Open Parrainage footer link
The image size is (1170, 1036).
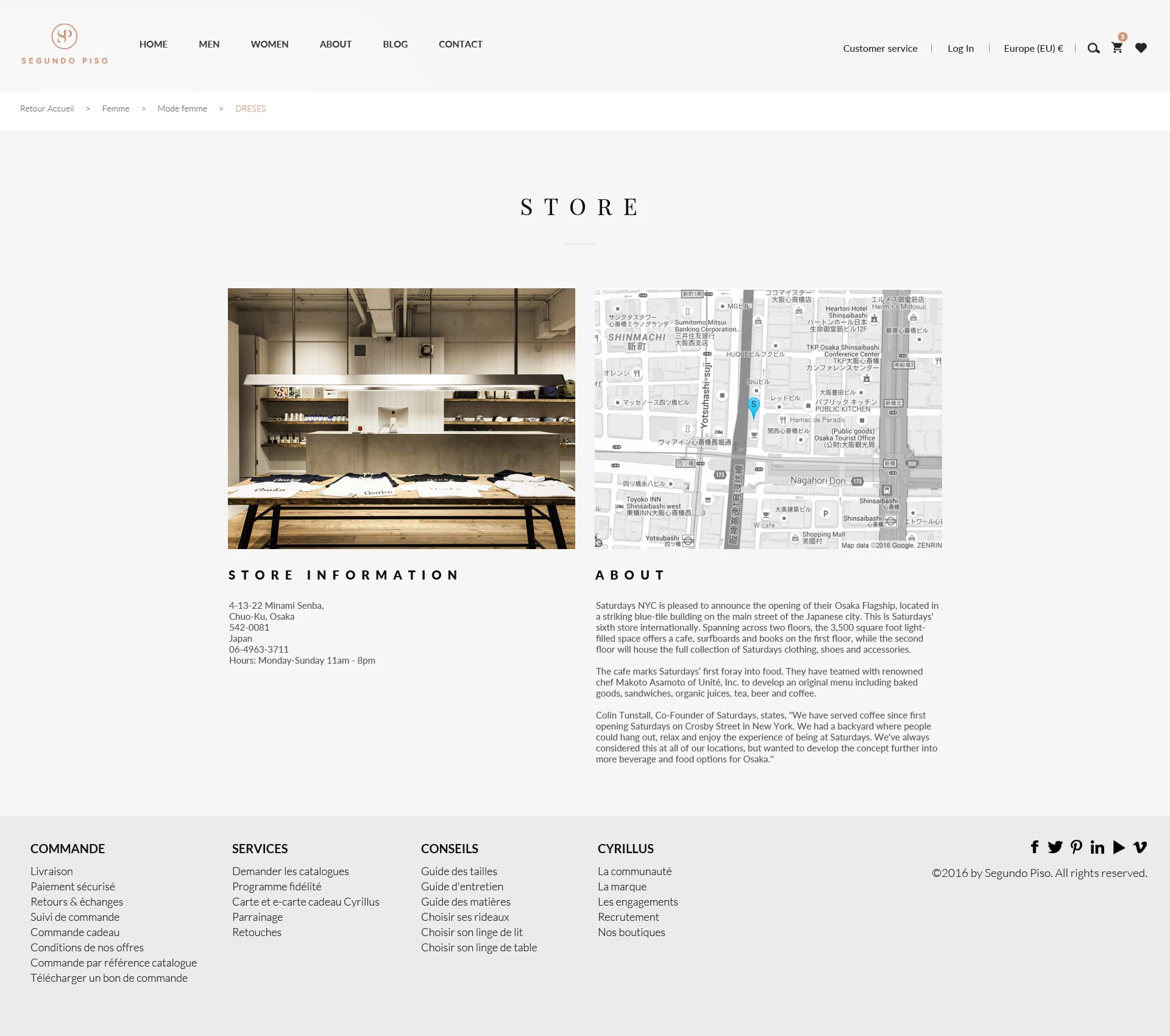(x=257, y=917)
